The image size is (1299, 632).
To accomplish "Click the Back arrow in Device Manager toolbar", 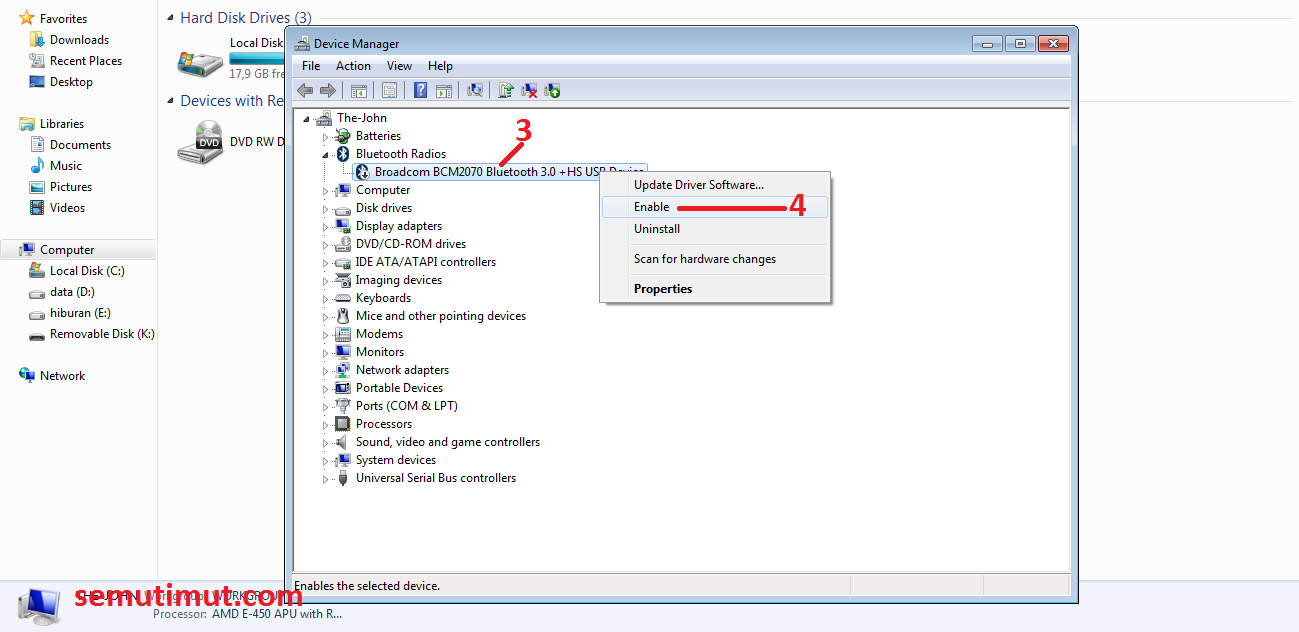I will click(305, 90).
